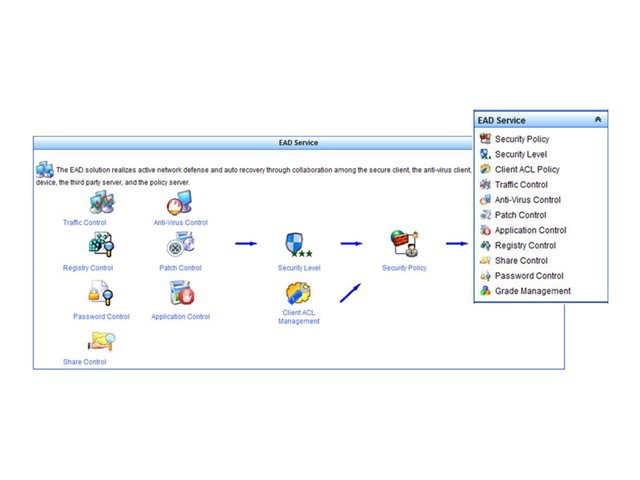Click the Security Policy diagram icon
Screen dimensions: 640x480
coord(404,246)
